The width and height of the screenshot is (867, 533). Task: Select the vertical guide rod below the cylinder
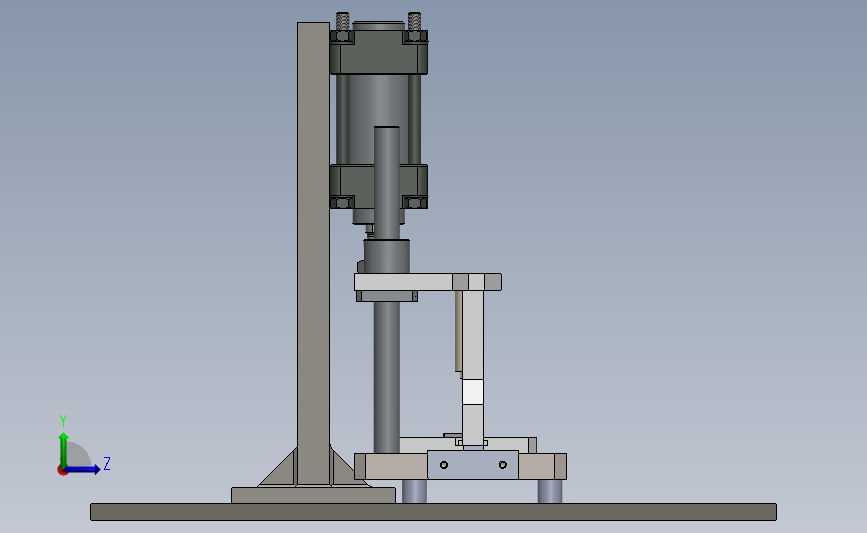click(387, 377)
